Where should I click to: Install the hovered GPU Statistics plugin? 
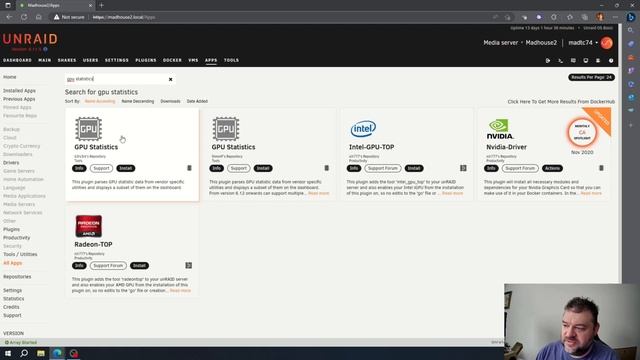click(x=126, y=168)
